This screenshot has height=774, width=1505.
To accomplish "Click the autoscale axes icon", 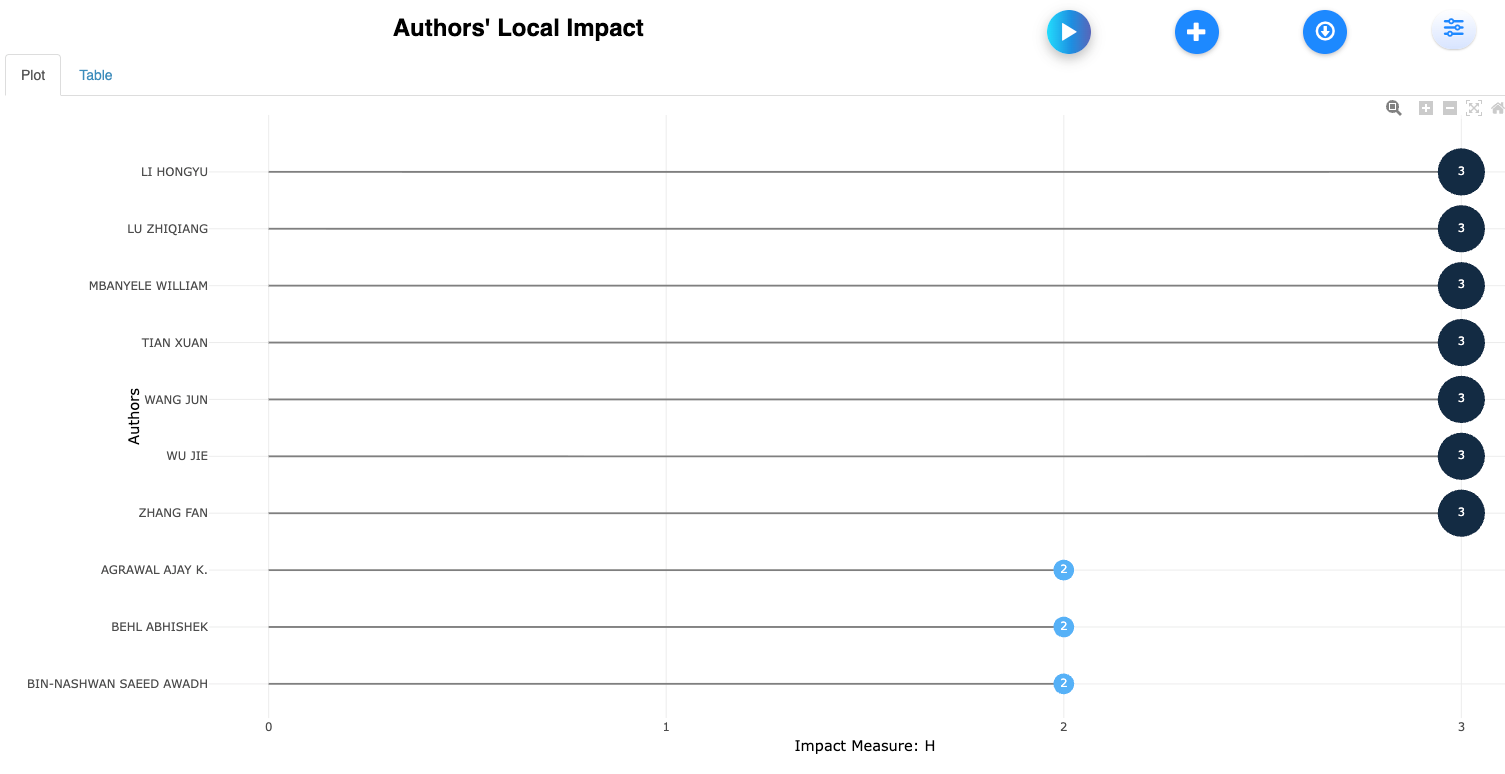I will click(1473, 108).
